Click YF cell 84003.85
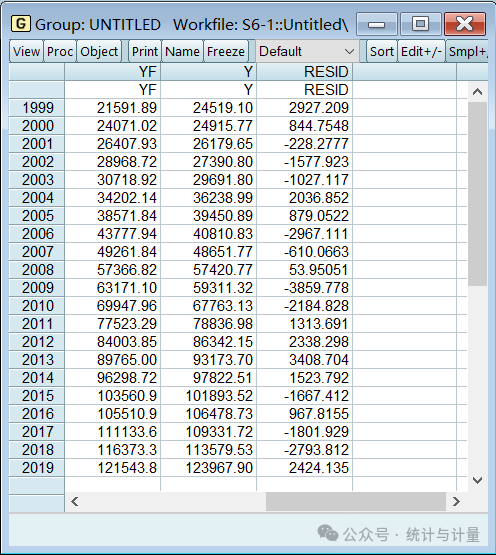The height and width of the screenshot is (555, 496). 113,342
